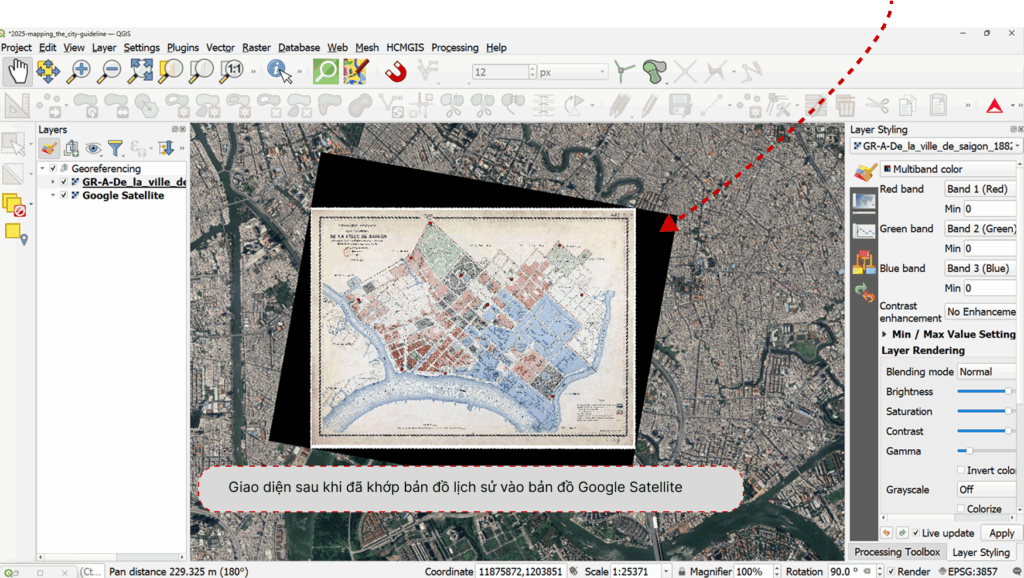Open Manage Map Themes eye icon
1024x578 pixels.
(x=93, y=148)
